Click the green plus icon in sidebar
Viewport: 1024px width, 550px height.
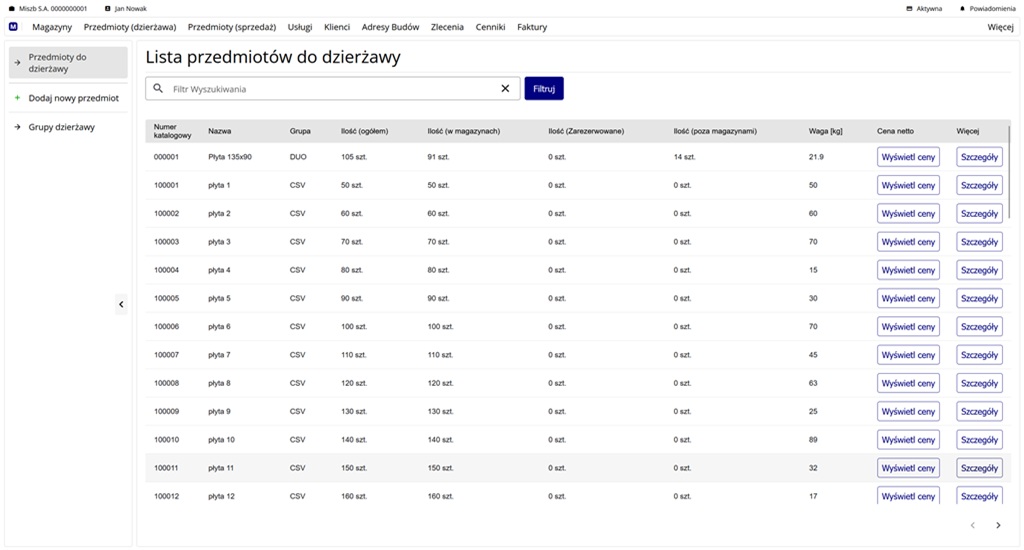tap(18, 98)
